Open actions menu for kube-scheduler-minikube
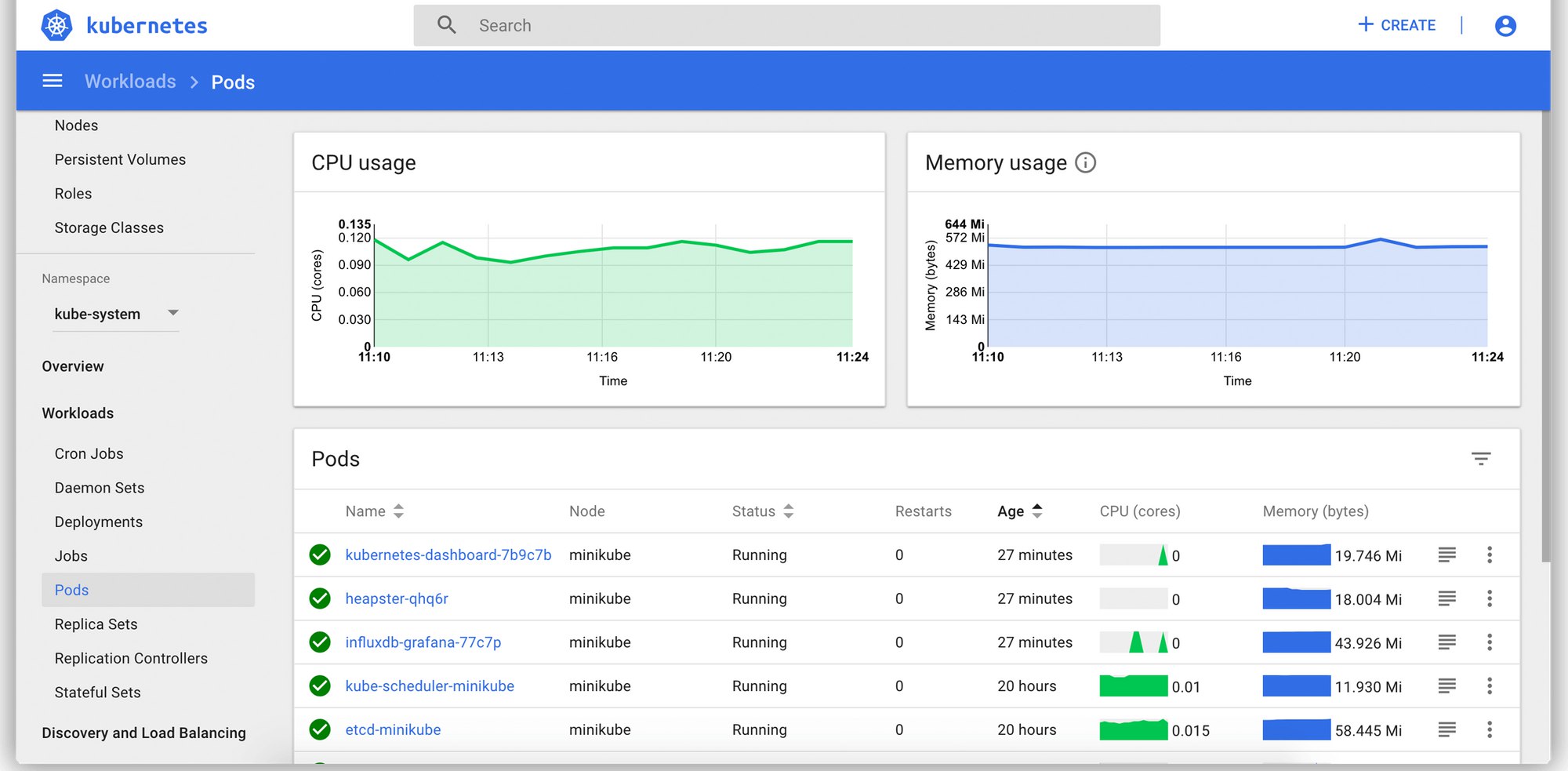The image size is (1568, 771). [x=1490, y=686]
